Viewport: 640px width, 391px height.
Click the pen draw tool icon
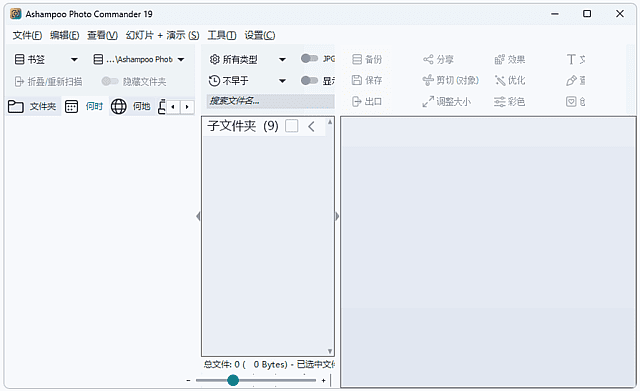tap(571, 80)
